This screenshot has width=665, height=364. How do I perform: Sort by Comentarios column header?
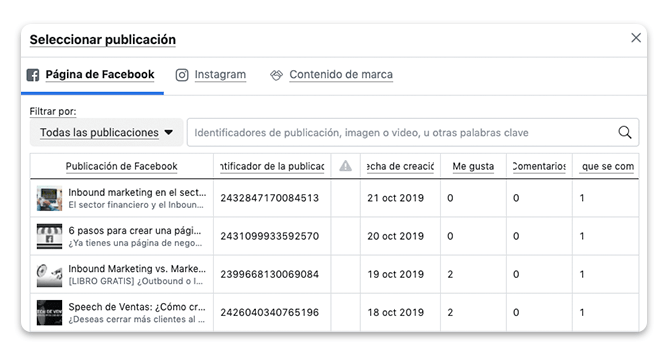coord(539,166)
